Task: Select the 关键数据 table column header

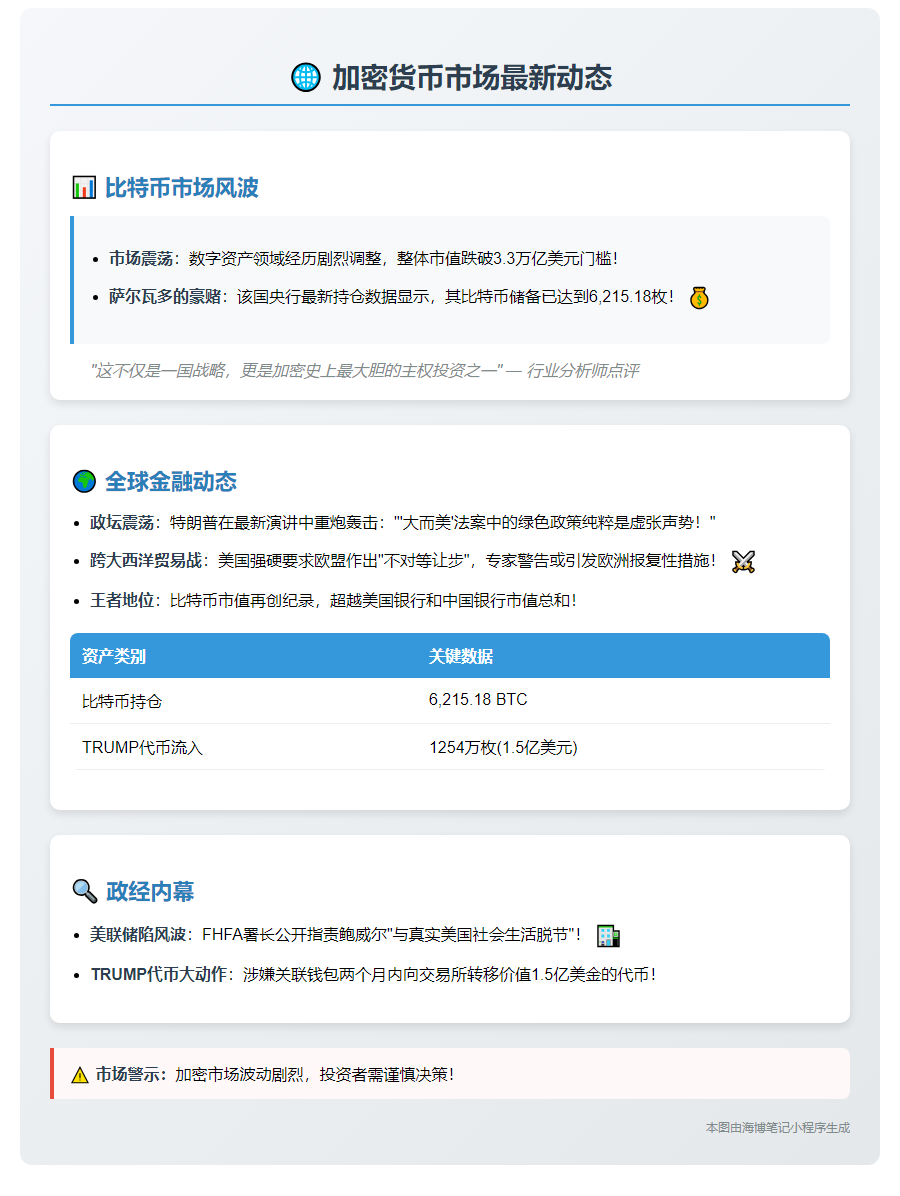Action: tap(461, 656)
